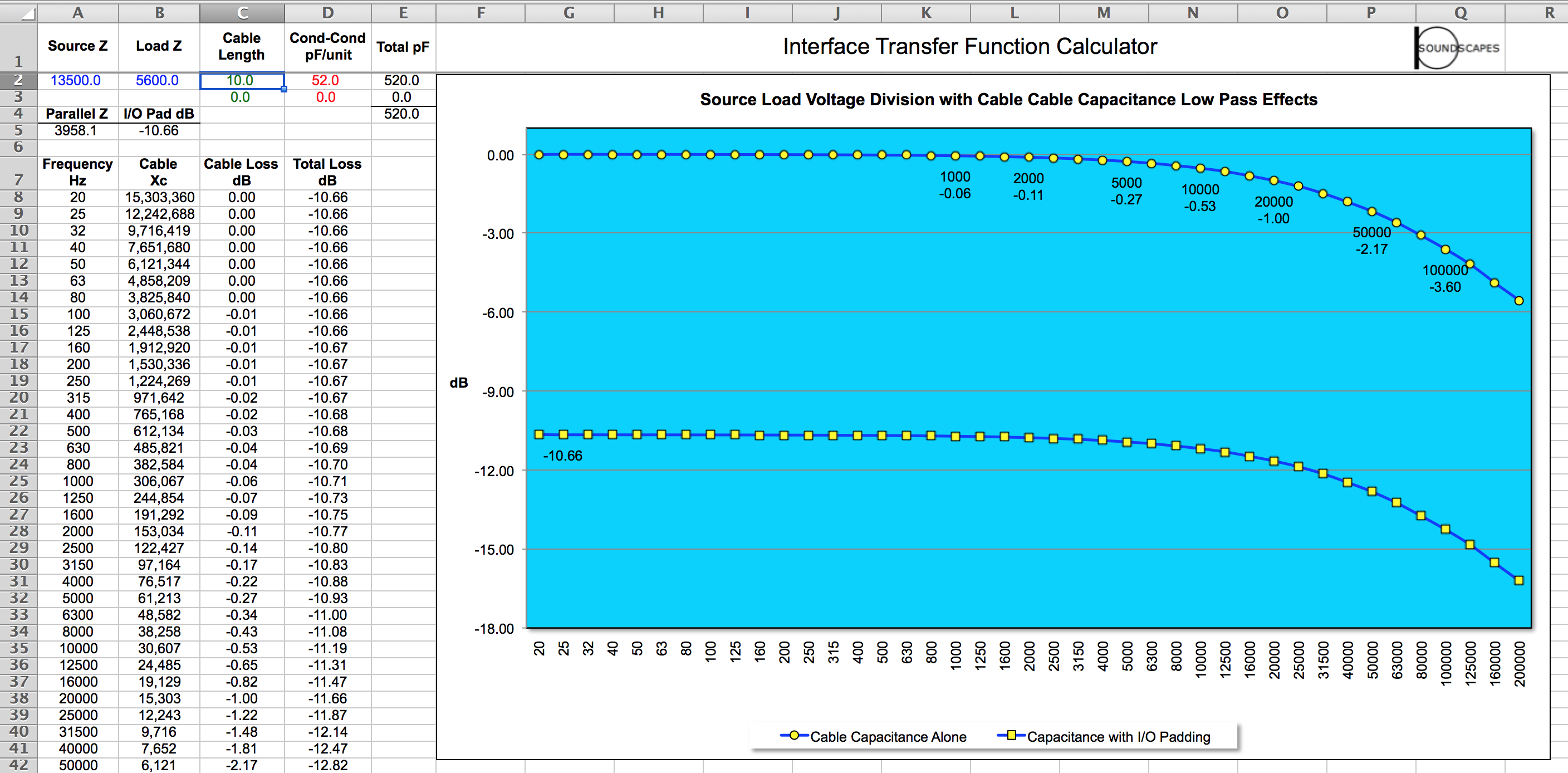Click the Soundscapes logo image

click(x=1458, y=47)
